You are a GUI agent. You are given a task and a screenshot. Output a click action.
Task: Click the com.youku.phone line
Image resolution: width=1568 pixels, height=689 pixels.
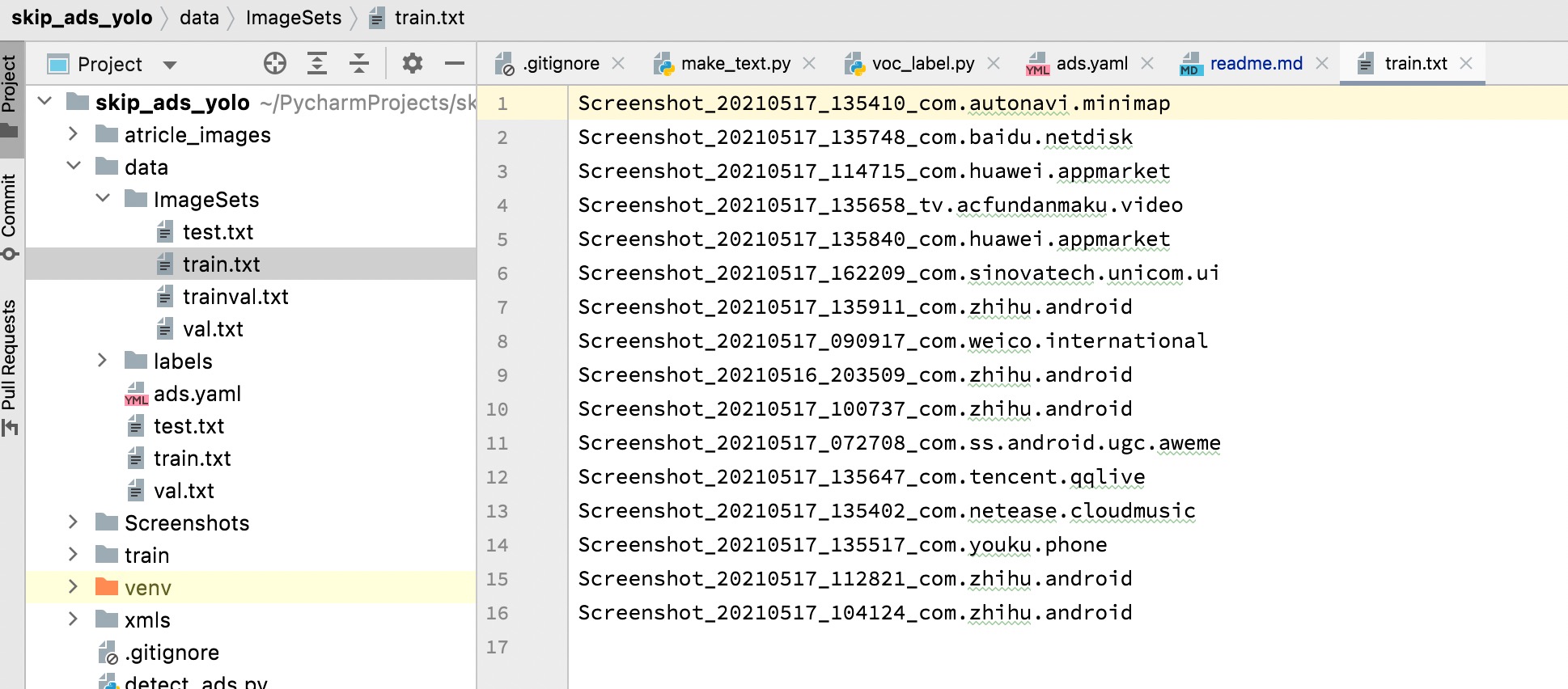pos(842,545)
